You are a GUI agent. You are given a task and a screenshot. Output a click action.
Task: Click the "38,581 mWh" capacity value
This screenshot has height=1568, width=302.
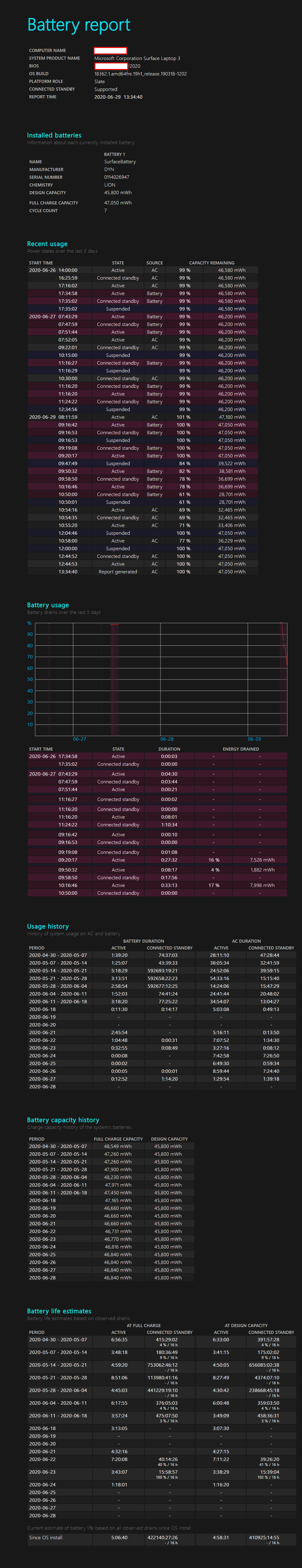click(232, 471)
